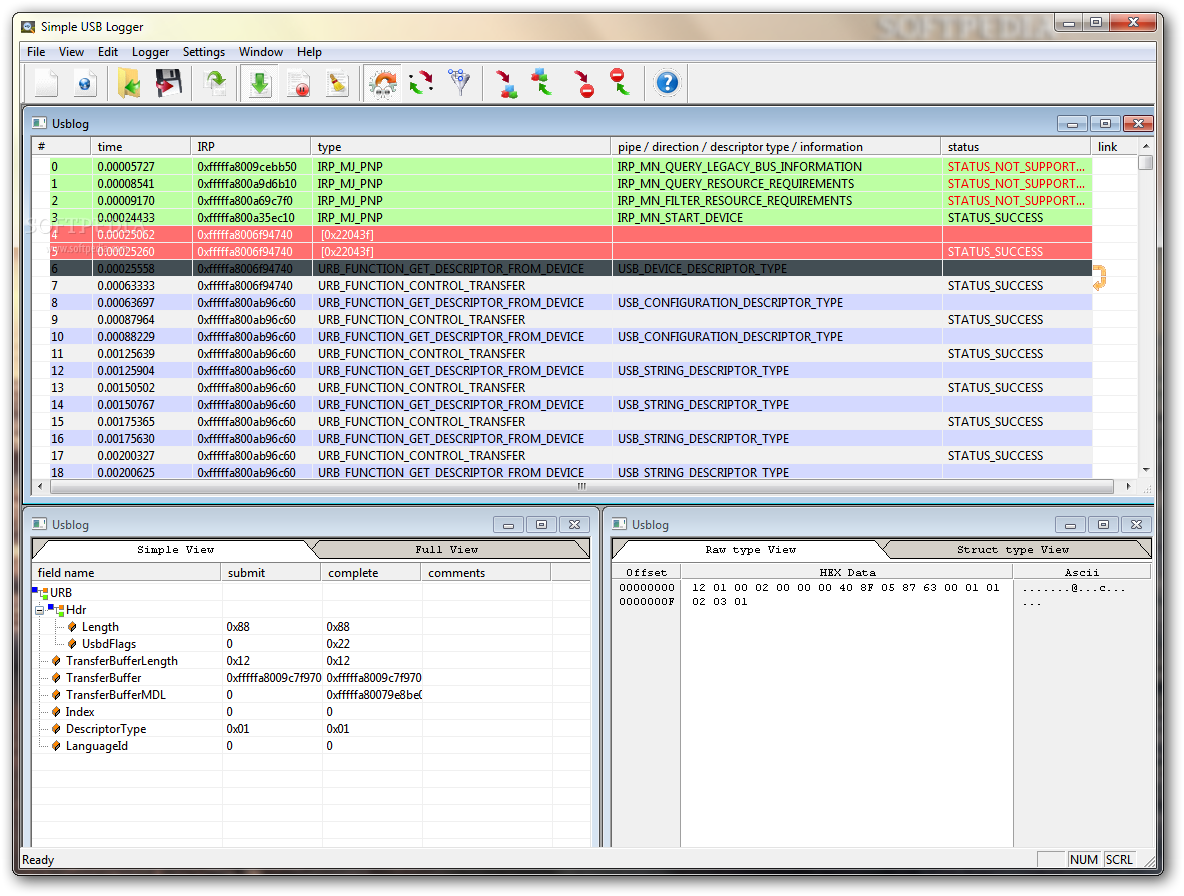Clear the log using broom icon
Screen dimensions: 1184x896
(338, 83)
